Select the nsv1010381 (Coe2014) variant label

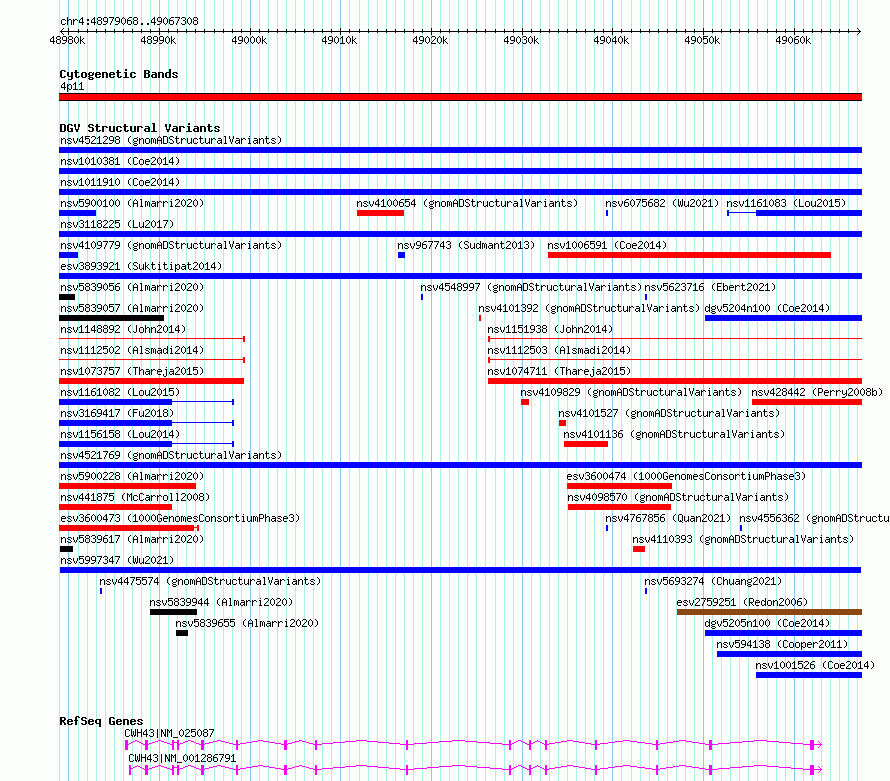120,161
